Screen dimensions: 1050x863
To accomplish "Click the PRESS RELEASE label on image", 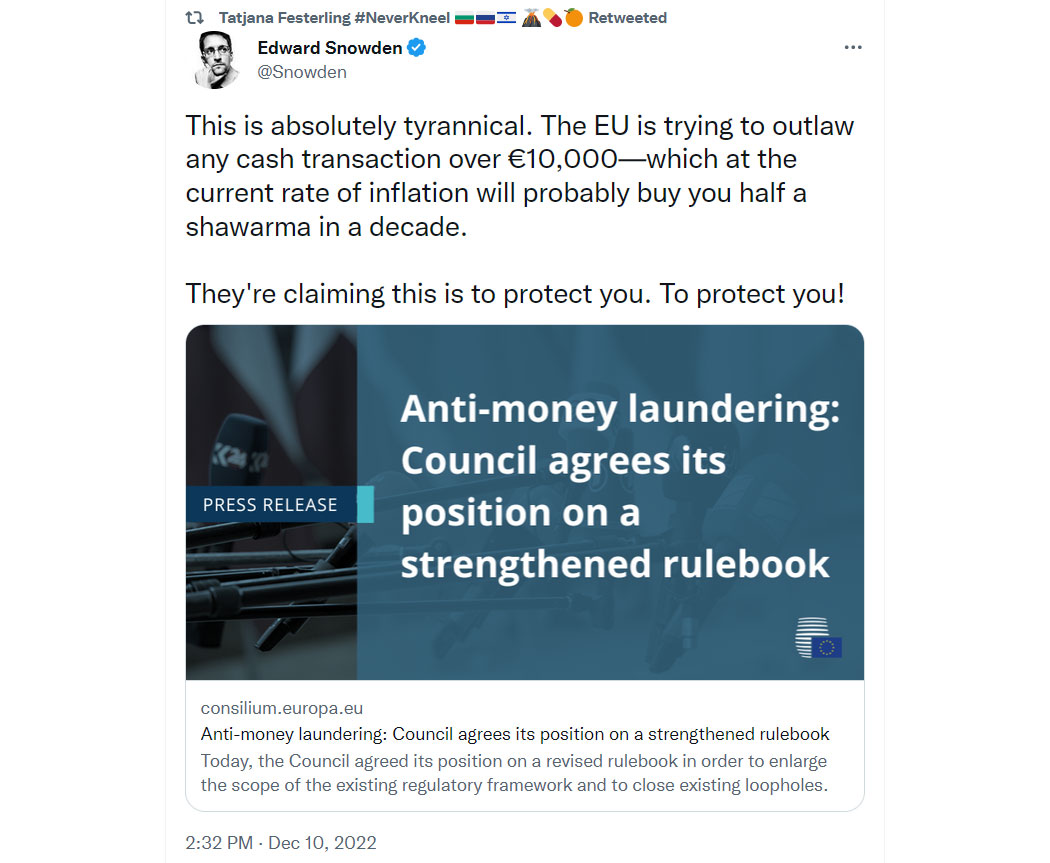I will [x=271, y=505].
